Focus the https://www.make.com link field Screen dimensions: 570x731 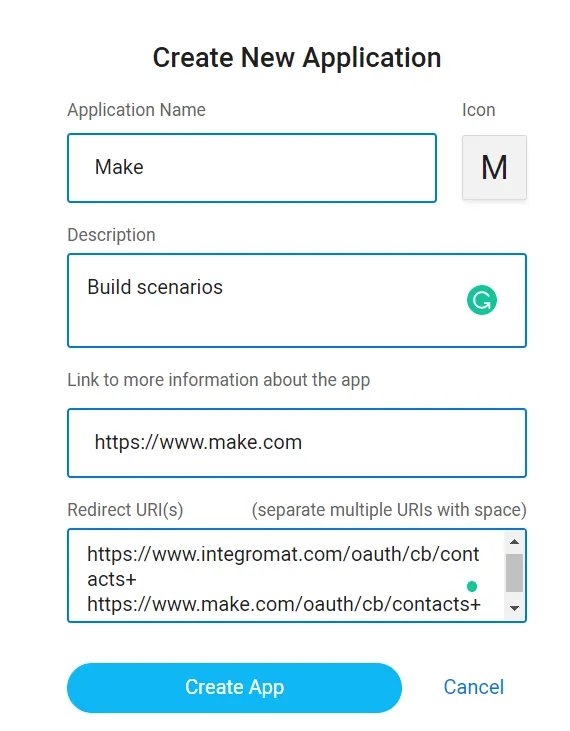(297, 443)
